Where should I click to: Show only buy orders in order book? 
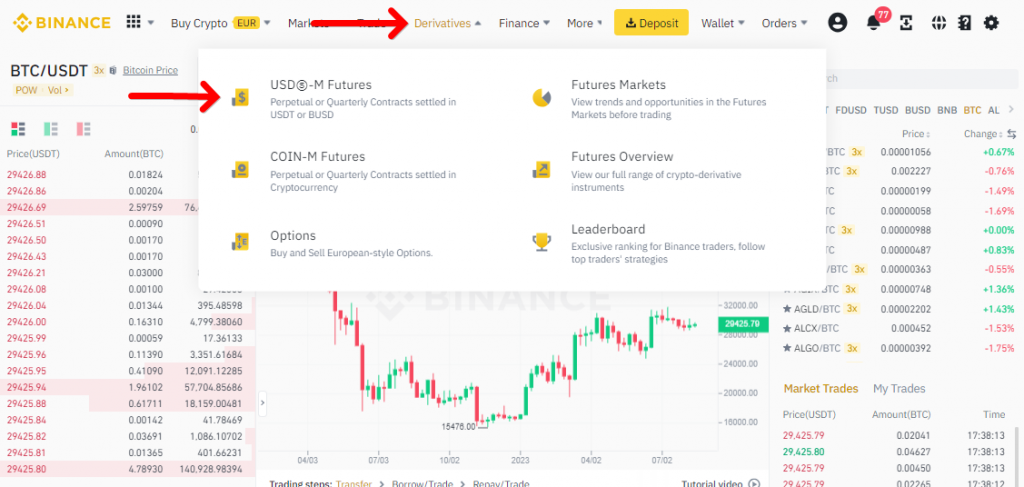point(50,129)
